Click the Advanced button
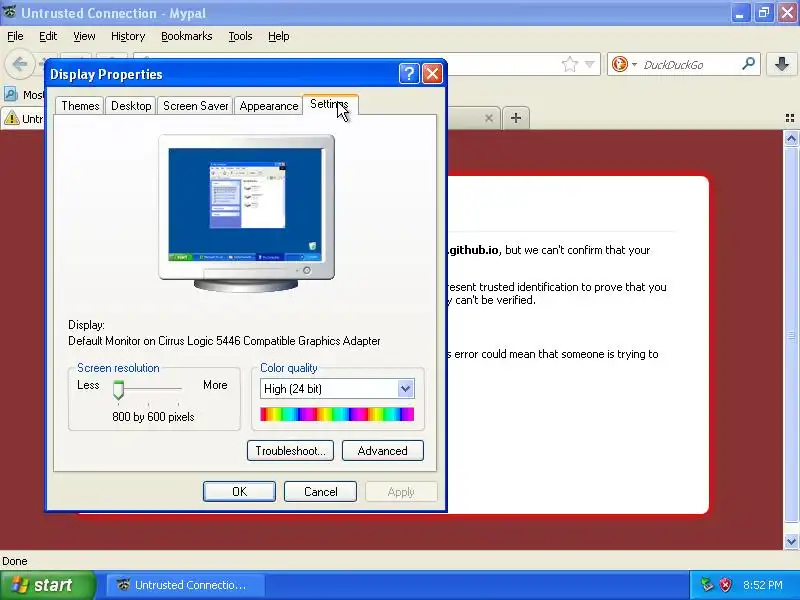The image size is (800, 600). pos(383,451)
